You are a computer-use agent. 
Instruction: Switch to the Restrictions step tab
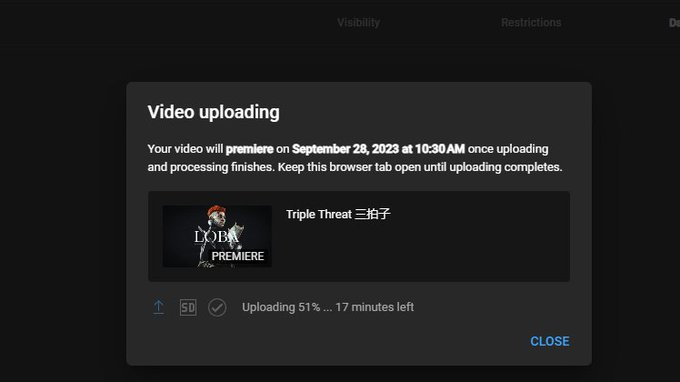pos(531,23)
